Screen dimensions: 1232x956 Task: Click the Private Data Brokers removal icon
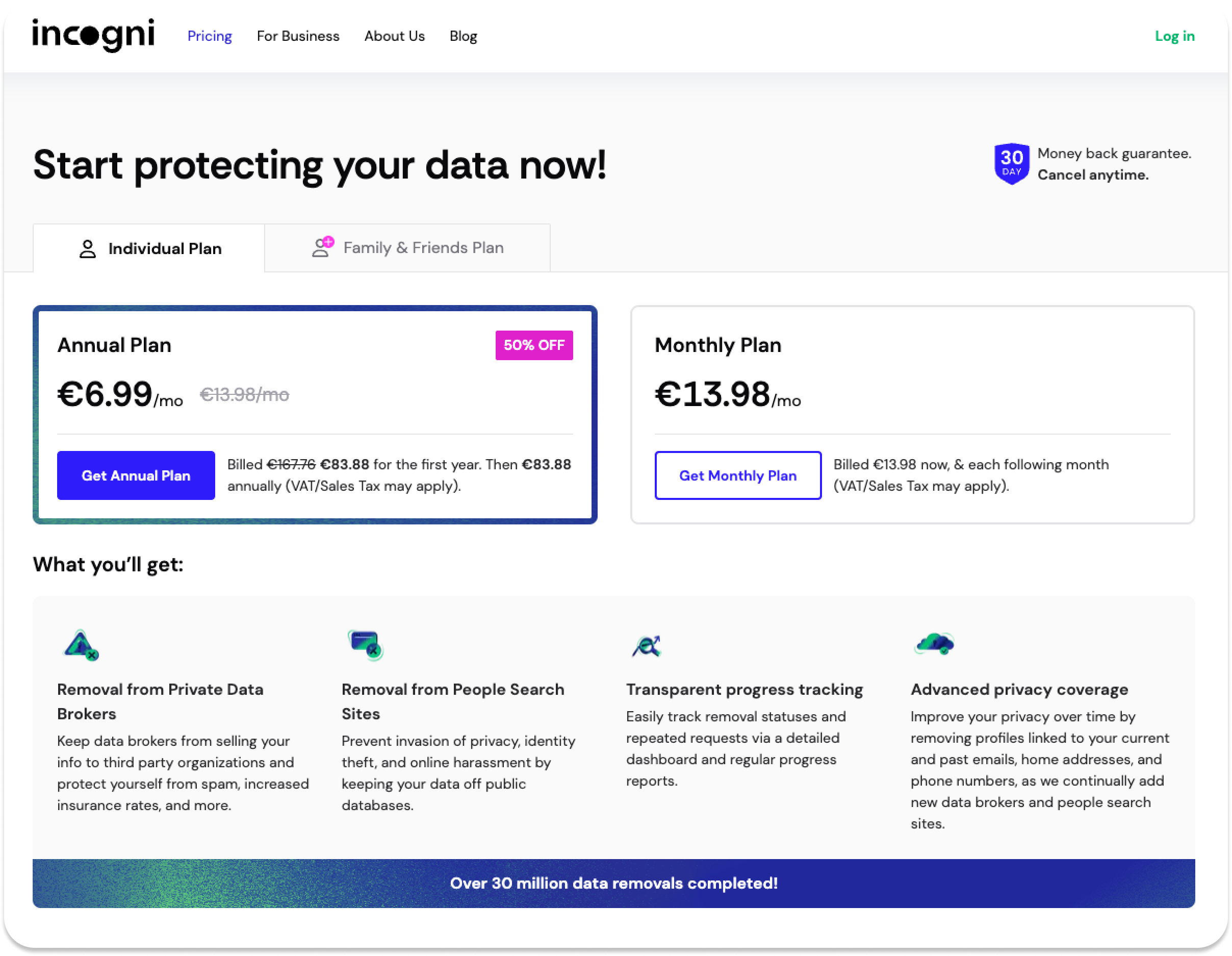81,644
